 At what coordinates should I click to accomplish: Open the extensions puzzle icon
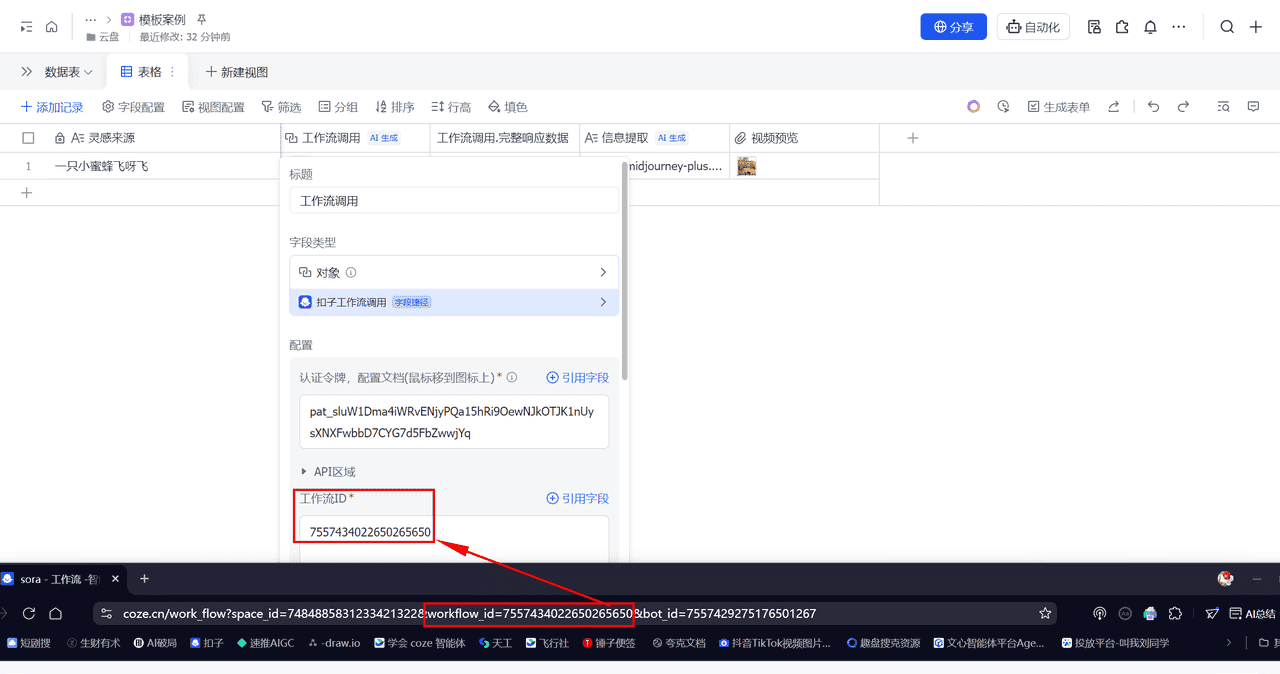[1122, 27]
